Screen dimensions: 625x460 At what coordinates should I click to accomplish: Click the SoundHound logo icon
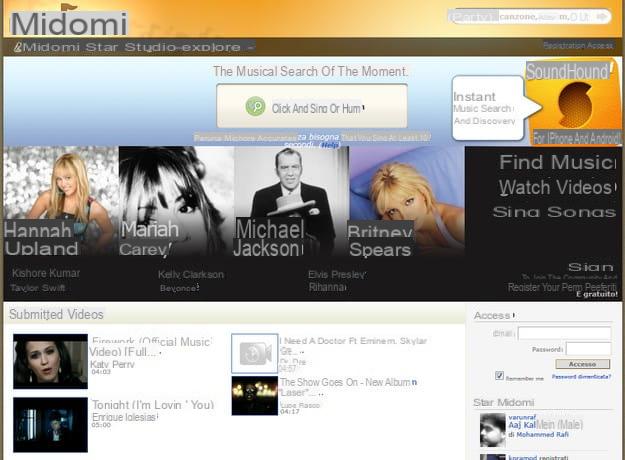[x=575, y=105]
